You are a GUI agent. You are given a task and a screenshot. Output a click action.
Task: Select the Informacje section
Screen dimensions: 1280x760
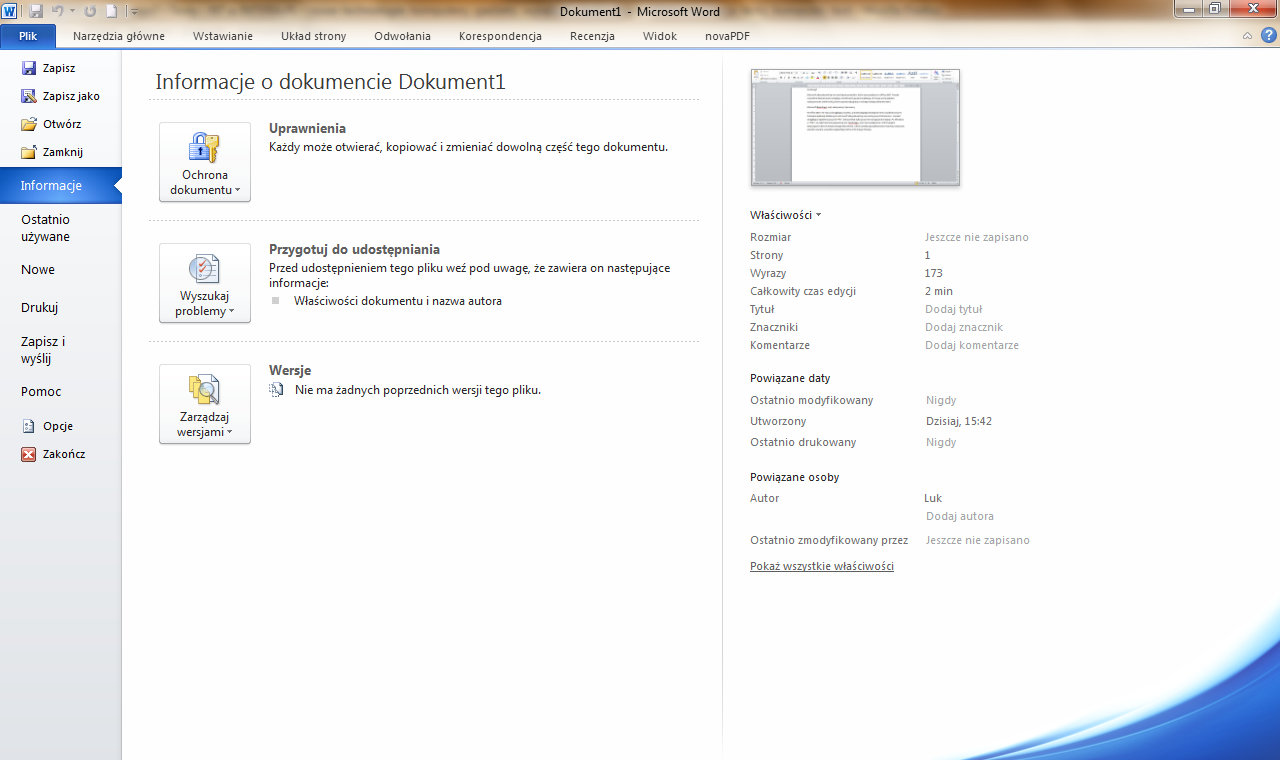60,186
